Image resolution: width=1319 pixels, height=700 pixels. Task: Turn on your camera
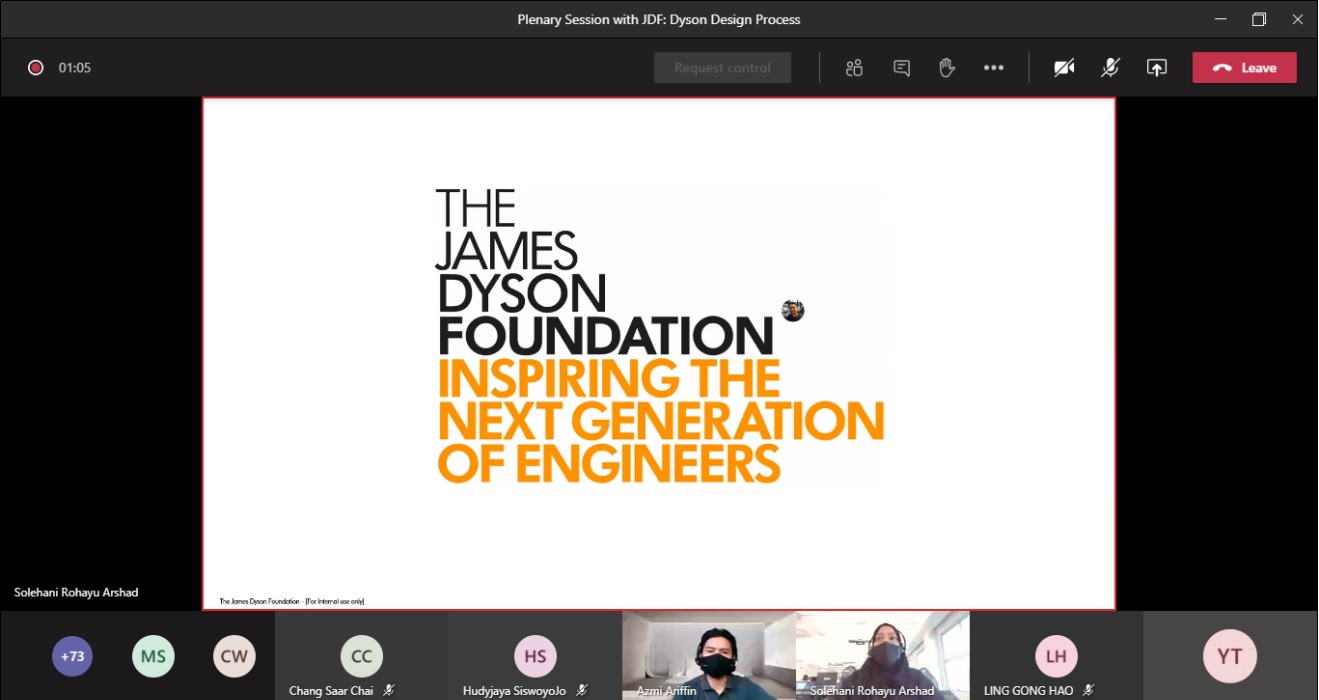pyautogui.click(x=1063, y=67)
